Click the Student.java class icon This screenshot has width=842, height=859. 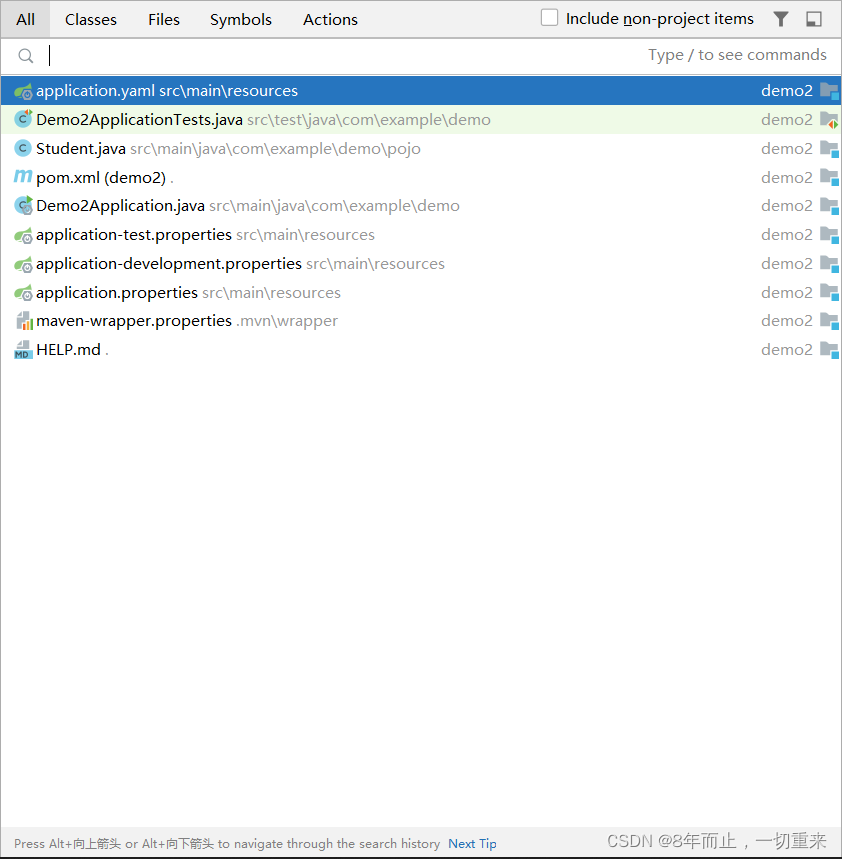(22, 148)
